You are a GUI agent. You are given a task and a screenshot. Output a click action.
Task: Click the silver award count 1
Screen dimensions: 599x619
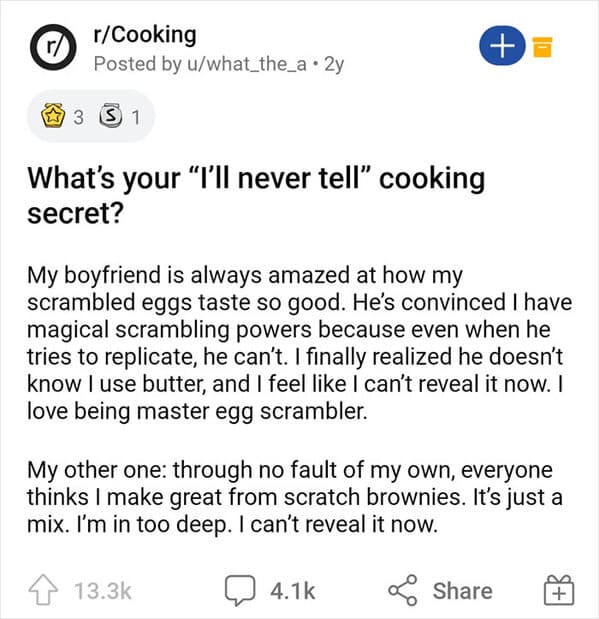click(x=135, y=117)
